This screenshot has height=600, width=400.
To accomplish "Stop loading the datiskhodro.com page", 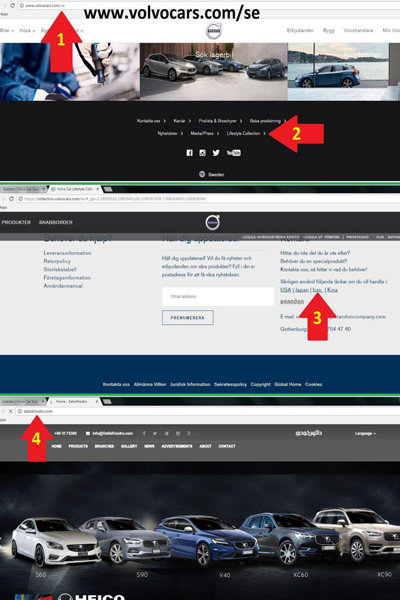I will [10, 411].
